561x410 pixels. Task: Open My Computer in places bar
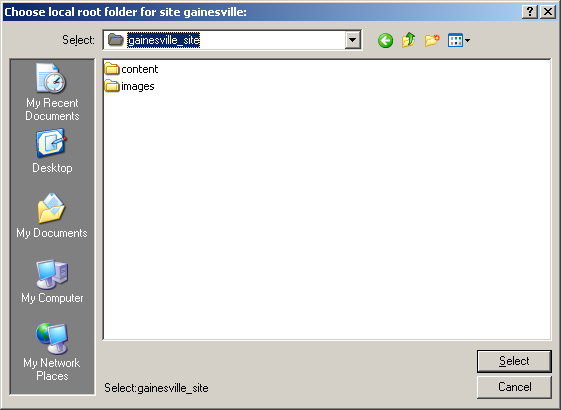(52, 282)
